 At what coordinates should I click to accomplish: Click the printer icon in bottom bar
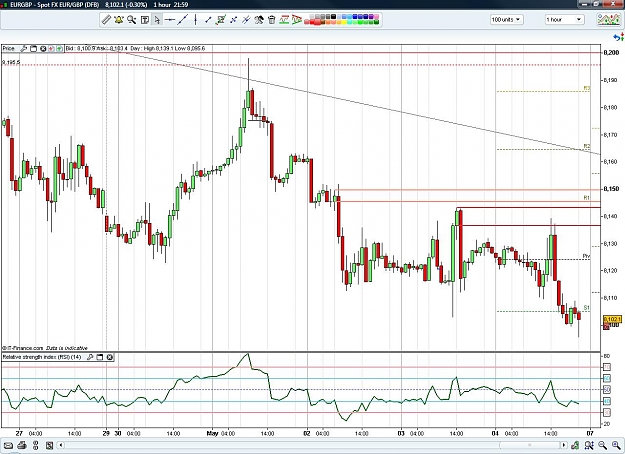pyautogui.click(x=22, y=445)
